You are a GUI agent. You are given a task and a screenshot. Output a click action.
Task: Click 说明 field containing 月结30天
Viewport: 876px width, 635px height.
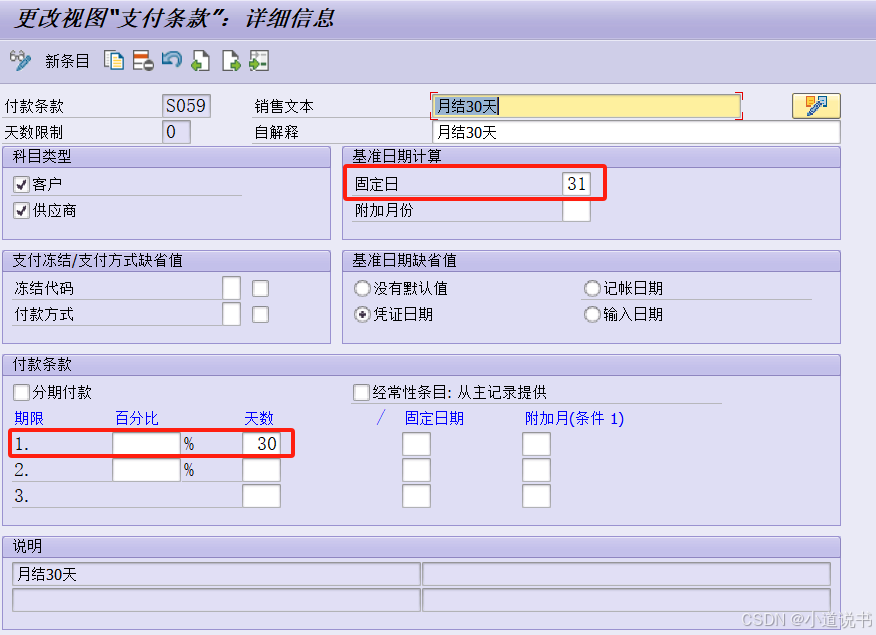[216, 574]
